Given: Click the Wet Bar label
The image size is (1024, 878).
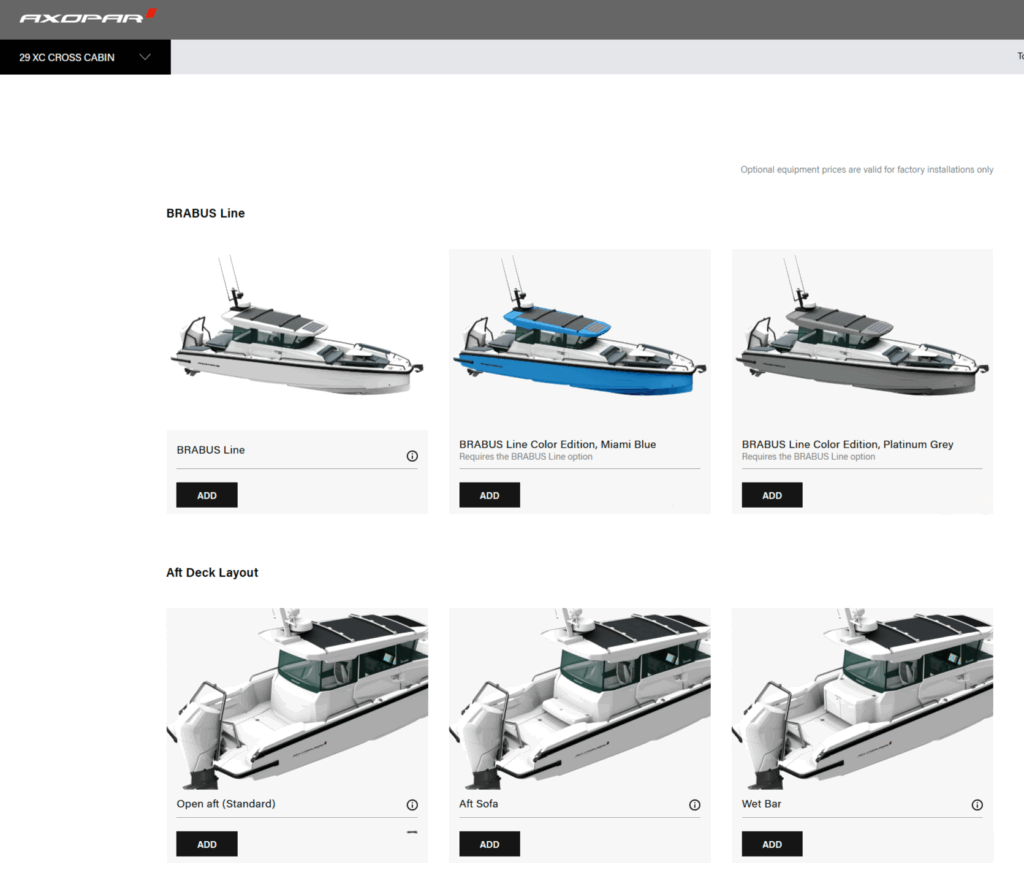Looking at the screenshot, I should tap(761, 804).
